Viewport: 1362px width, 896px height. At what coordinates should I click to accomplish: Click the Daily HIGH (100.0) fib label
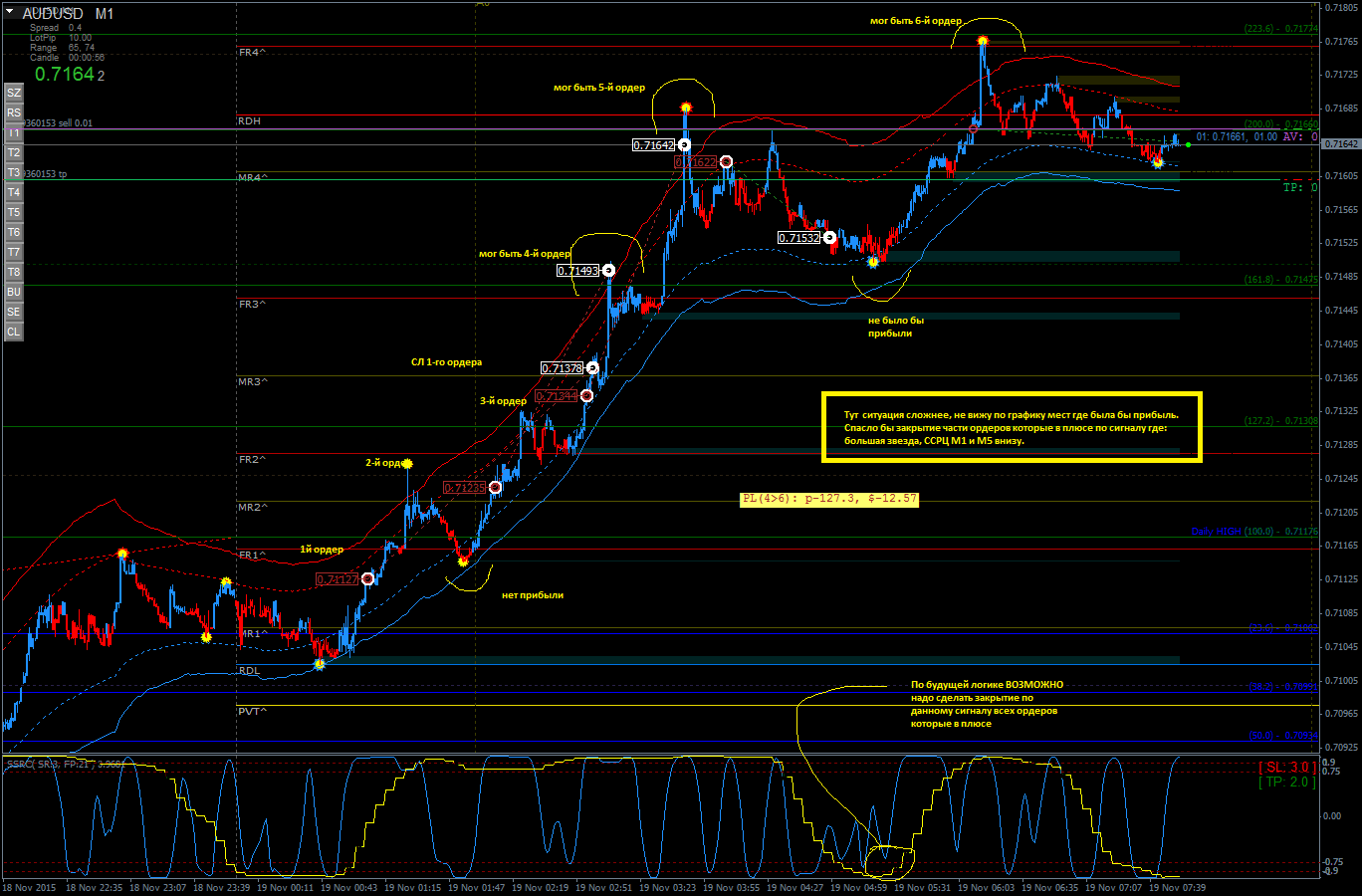[1254, 532]
